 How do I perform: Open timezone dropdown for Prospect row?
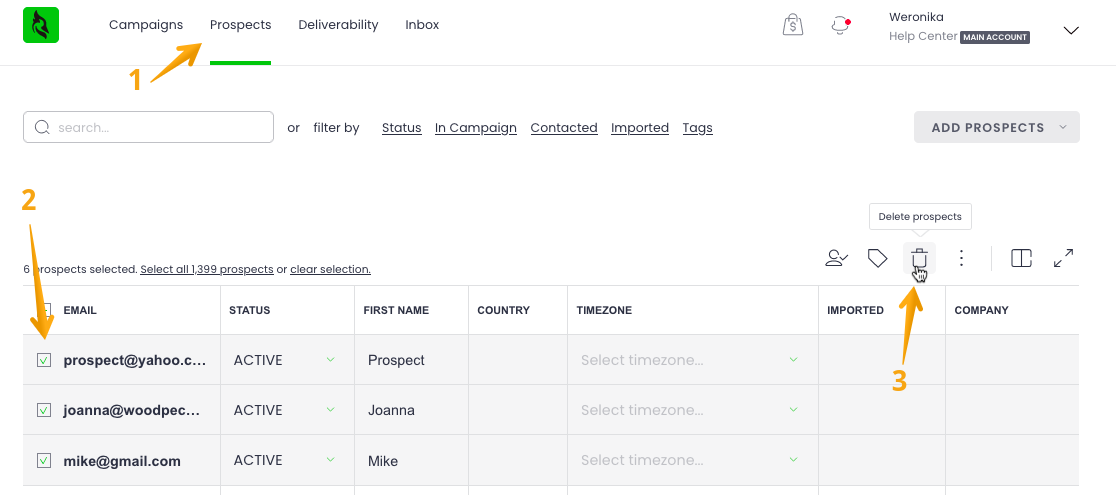(x=691, y=360)
